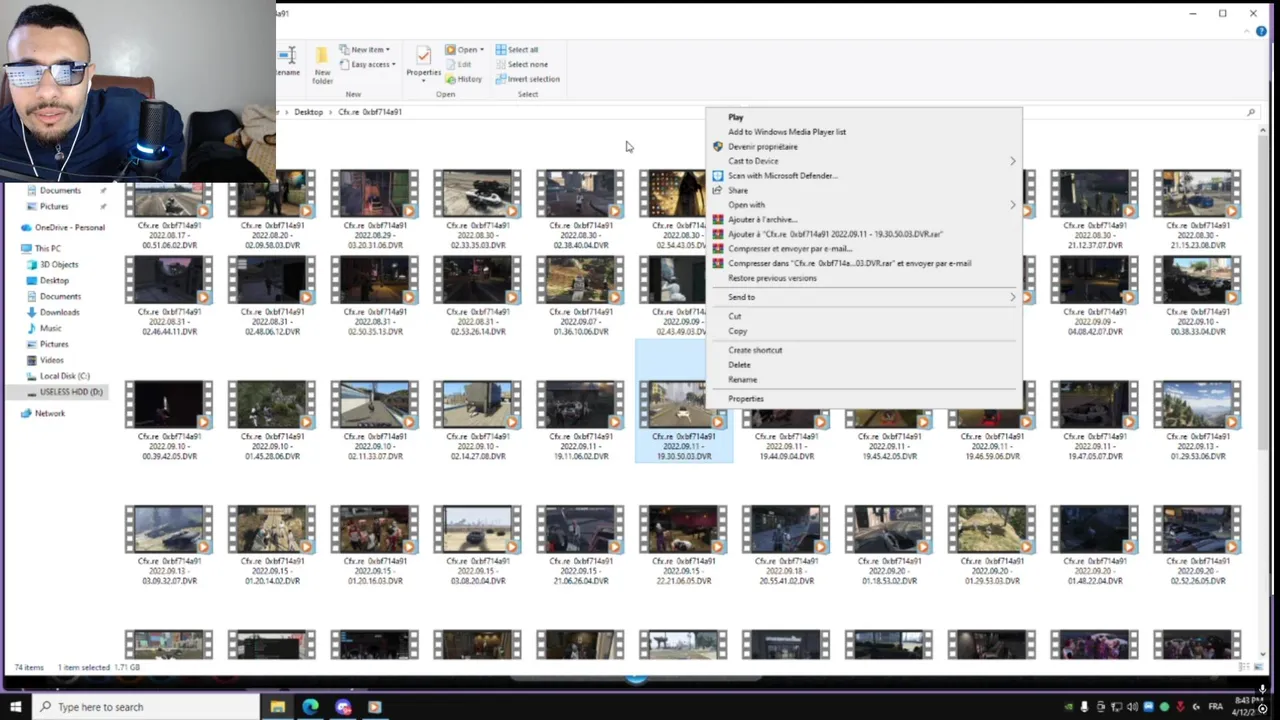Open the ribbon Properties checkmark button
Image resolution: width=1280 pixels, height=720 pixels.
423,61
